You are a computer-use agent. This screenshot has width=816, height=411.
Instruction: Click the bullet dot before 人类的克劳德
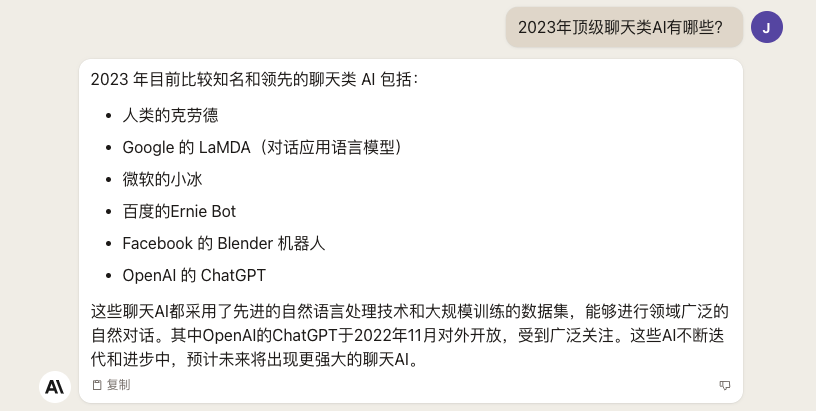(x=108, y=115)
